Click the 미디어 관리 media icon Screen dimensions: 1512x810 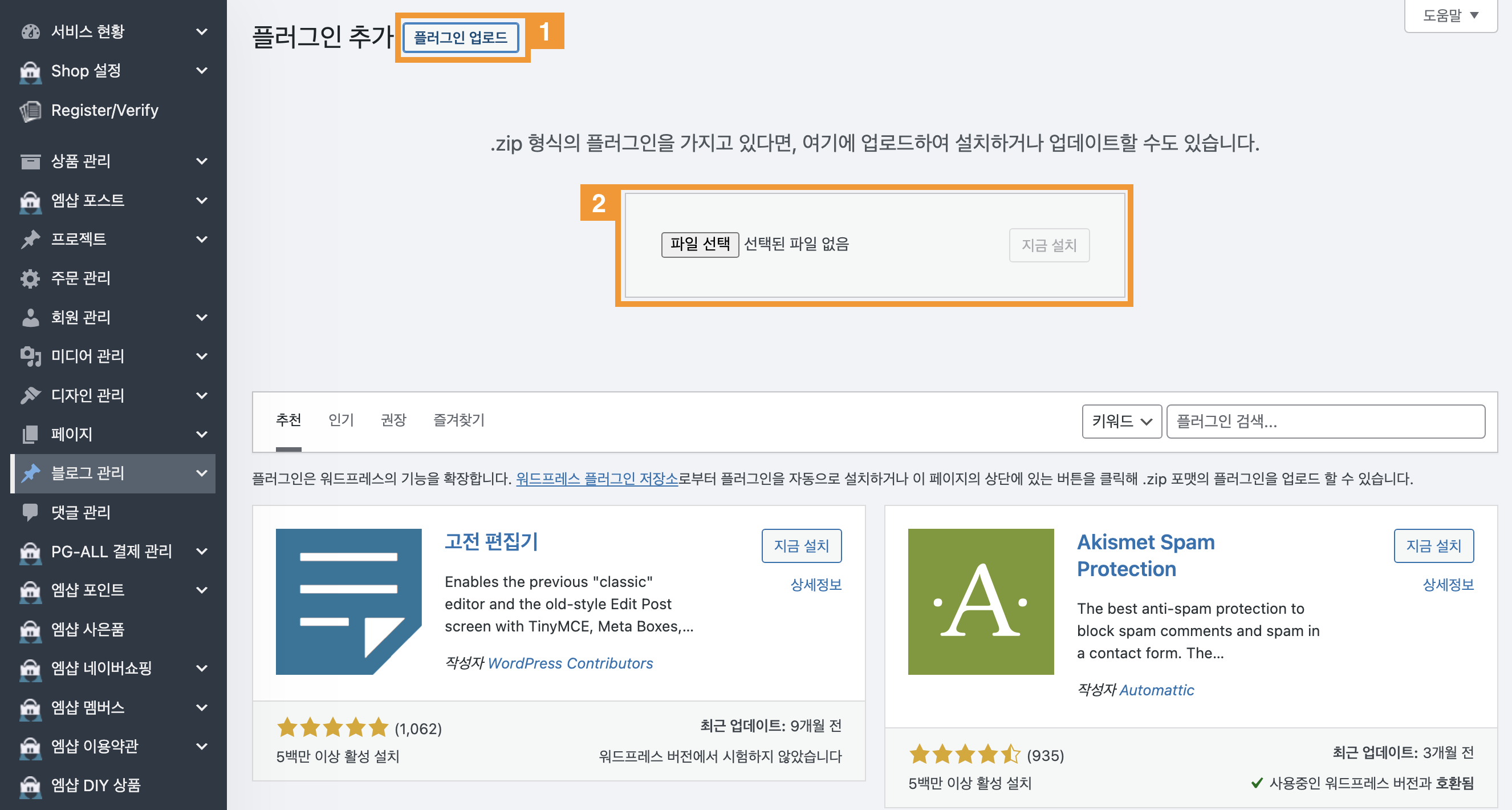pyautogui.click(x=30, y=356)
